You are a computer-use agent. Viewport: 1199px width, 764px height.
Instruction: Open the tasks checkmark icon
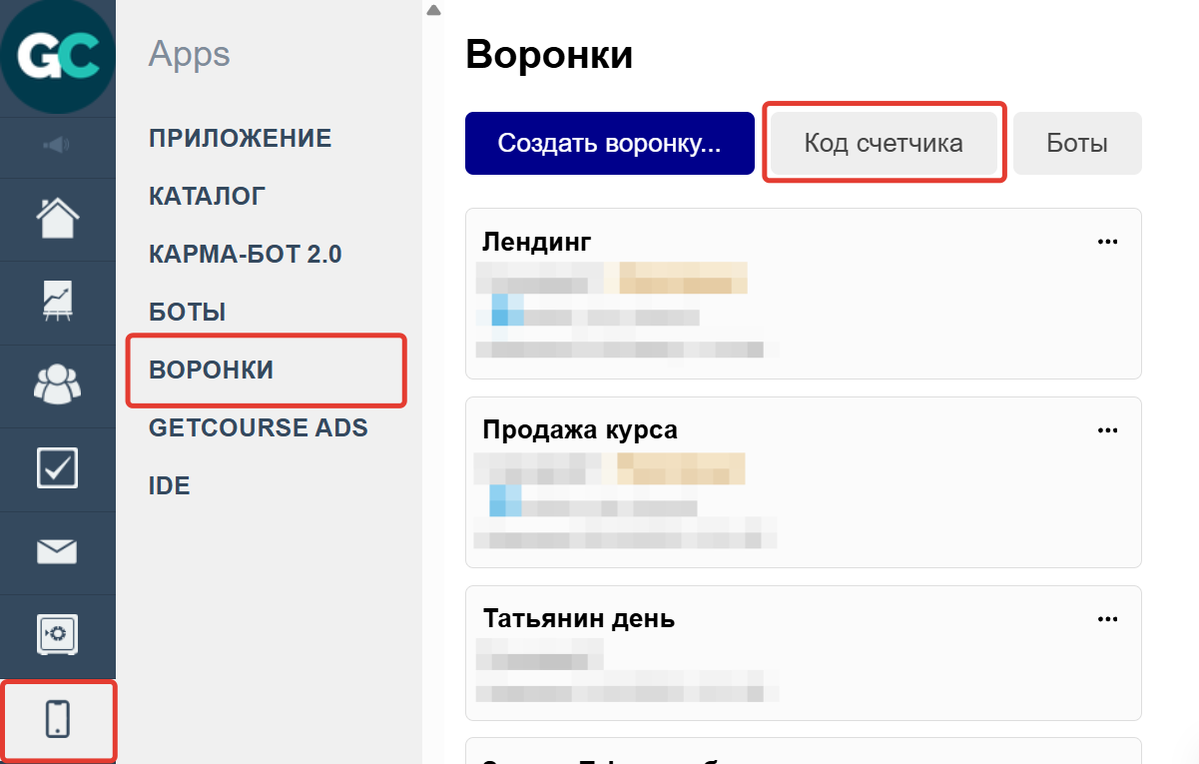pos(57,468)
